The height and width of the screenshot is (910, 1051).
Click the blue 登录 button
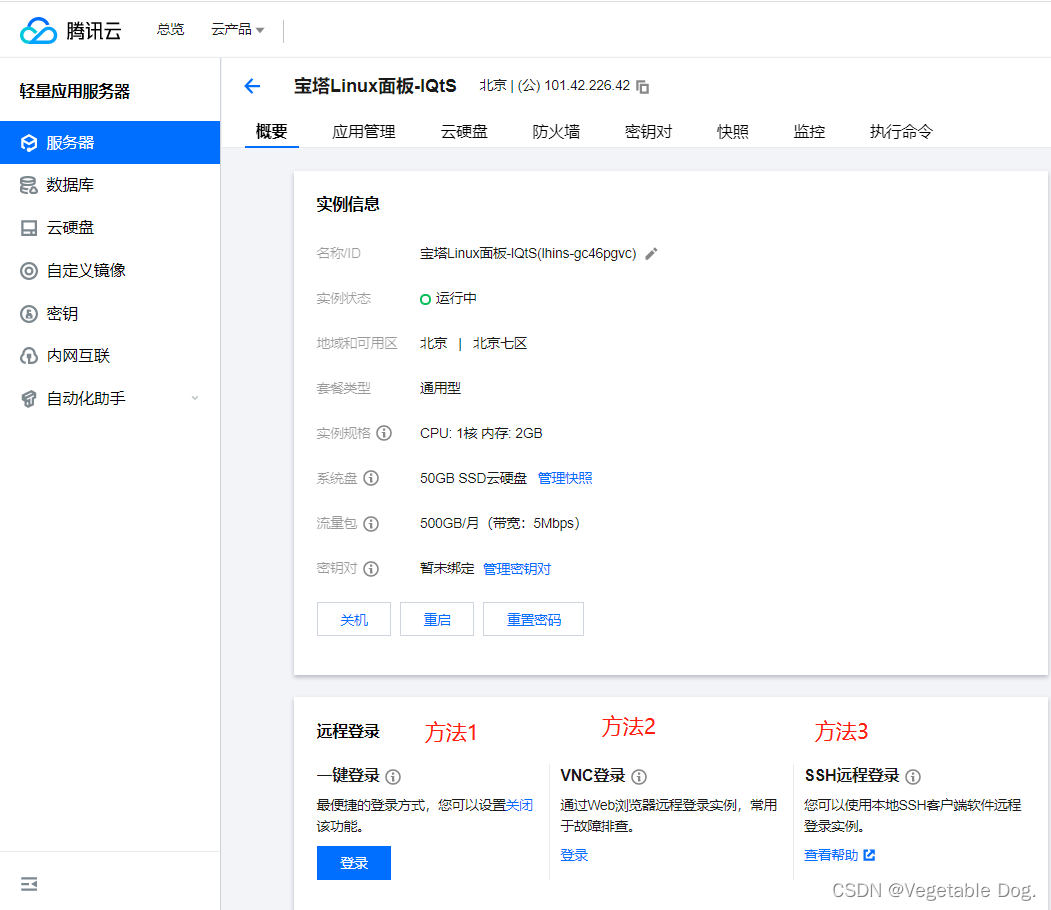pyautogui.click(x=354, y=863)
